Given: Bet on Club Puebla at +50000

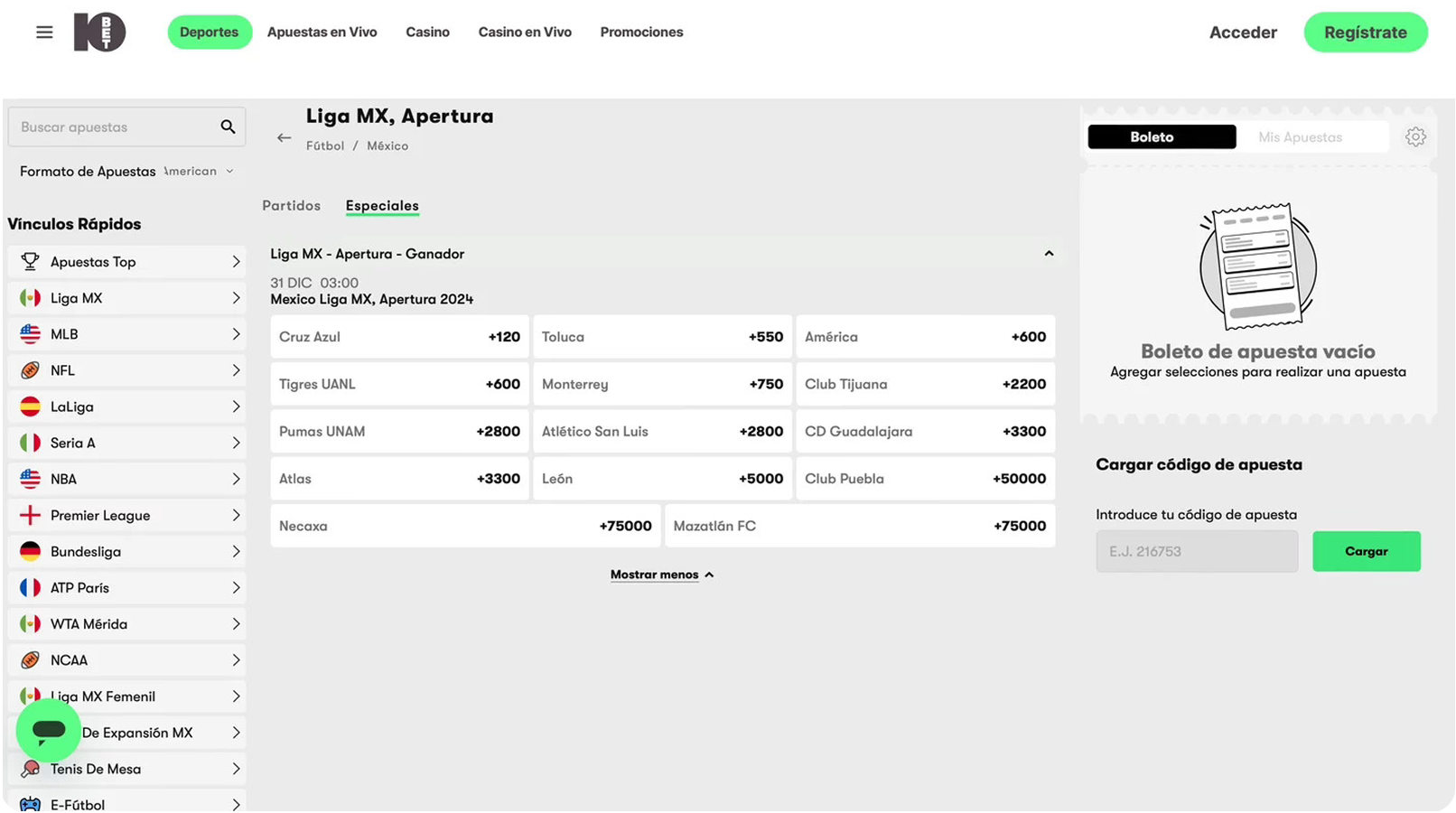Looking at the screenshot, I should click(925, 479).
